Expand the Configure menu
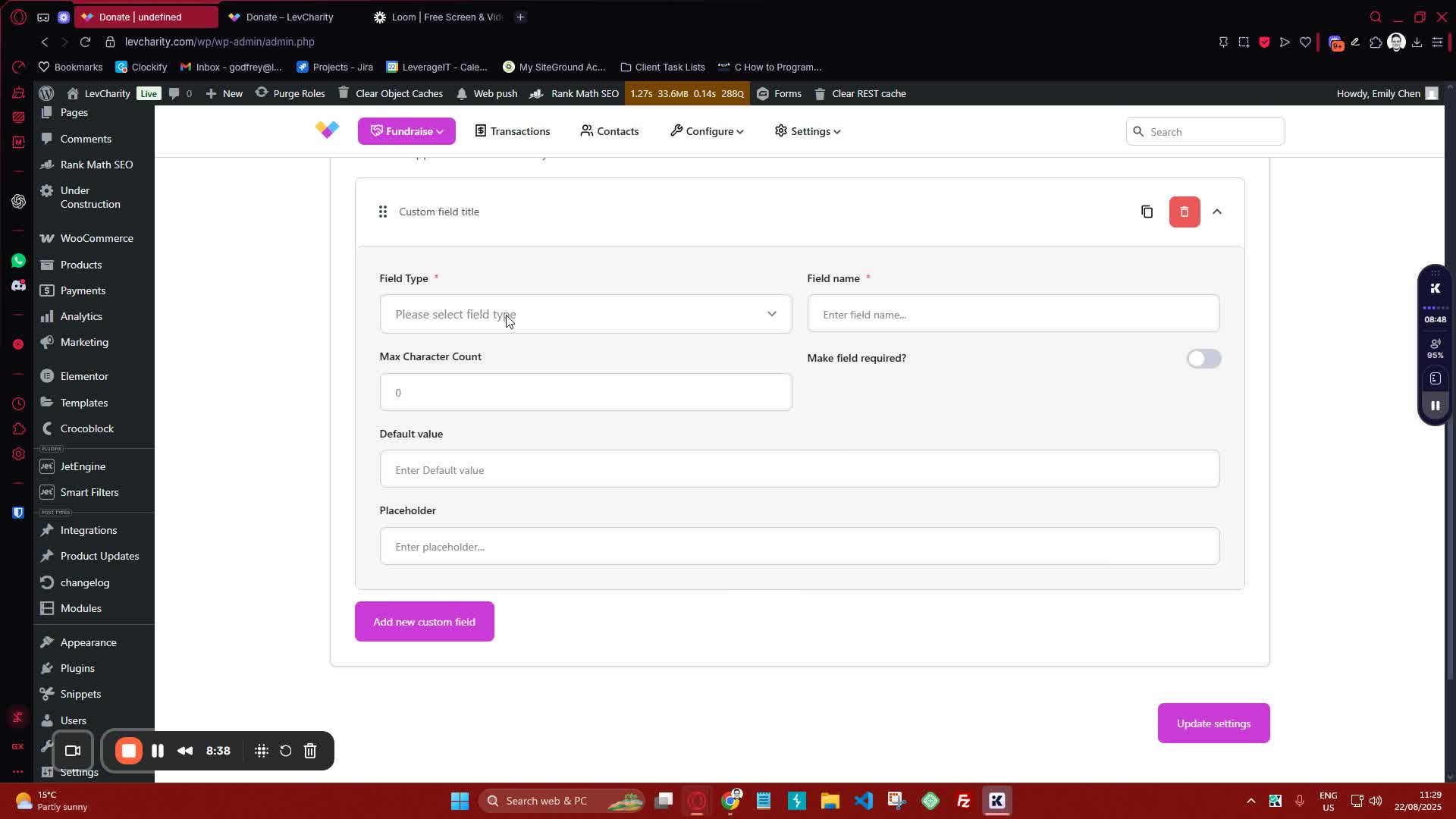1456x819 pixels. pyautogui.click(x=707, y=131)
